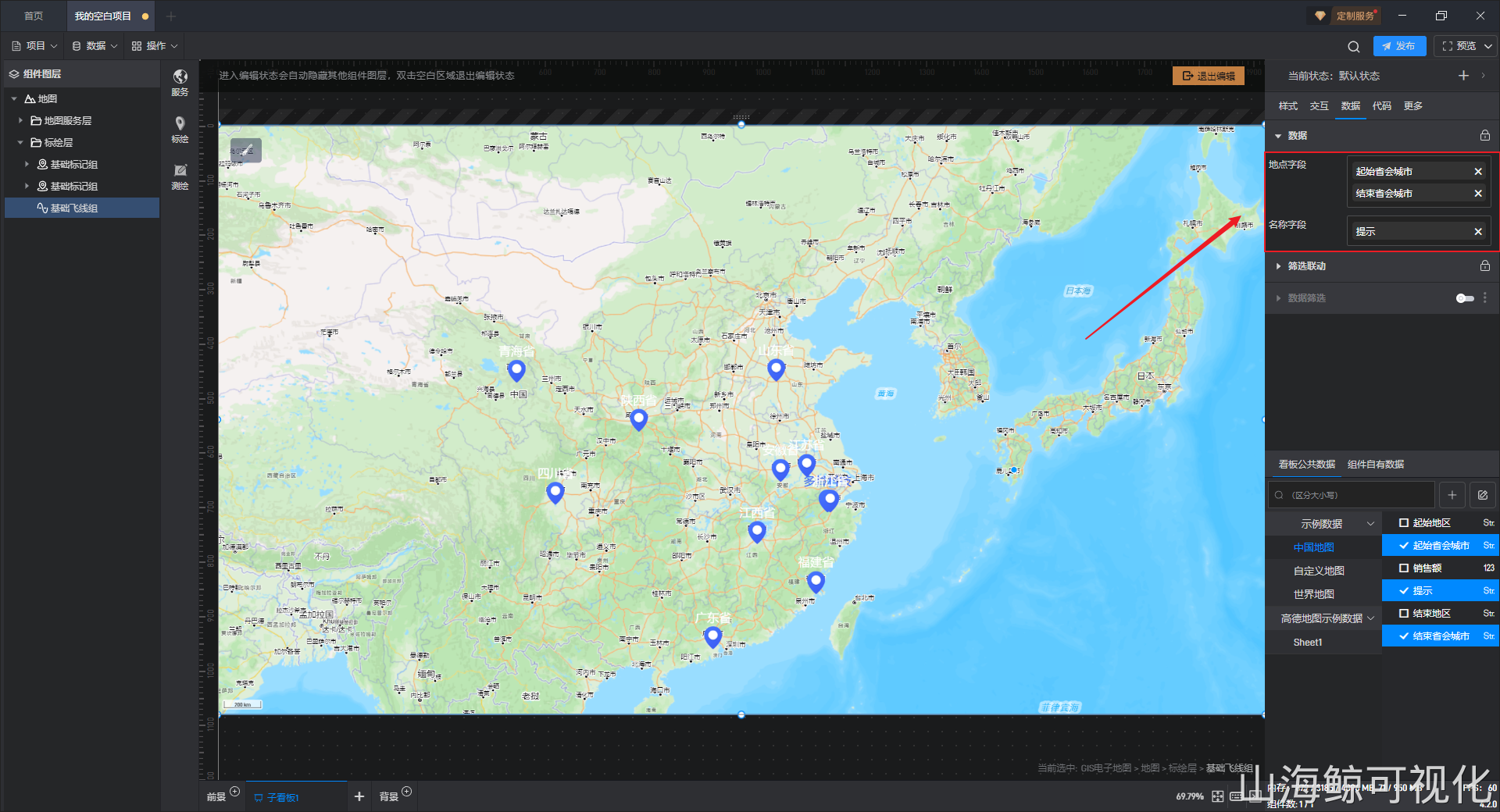The width and height of the screenshot is (1500, 812).
Task: Click the 福建省 map marker pin
Action: [816, 582]
